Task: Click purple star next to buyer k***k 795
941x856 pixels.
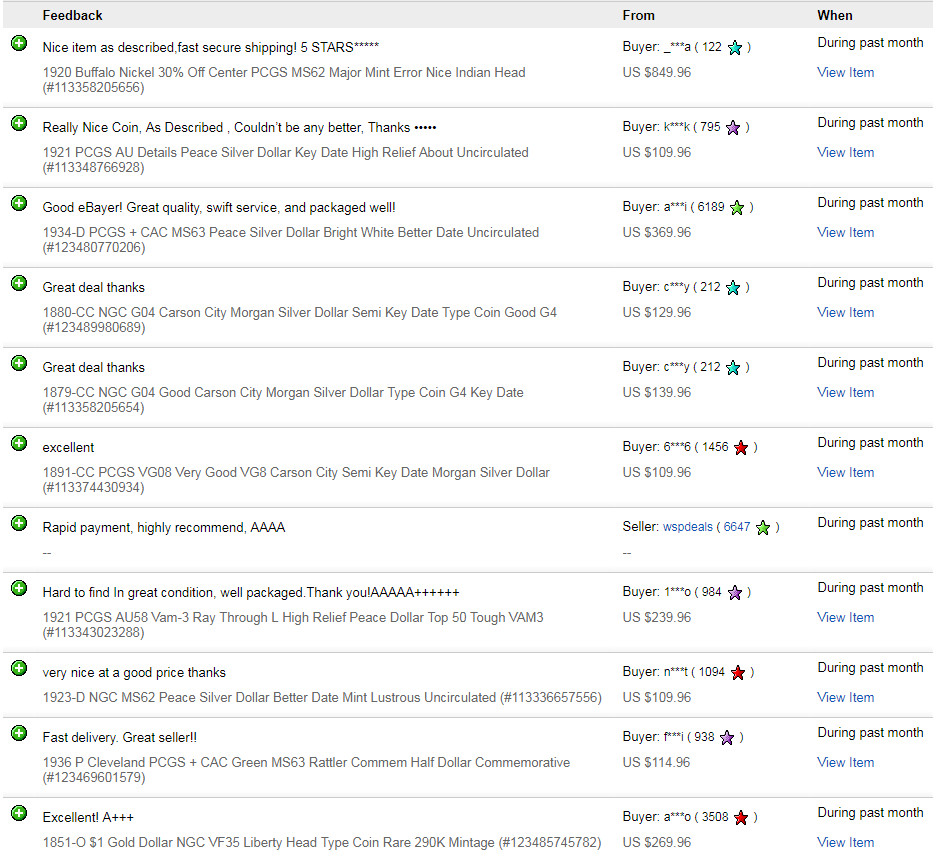Action: [x=733, y=127]
